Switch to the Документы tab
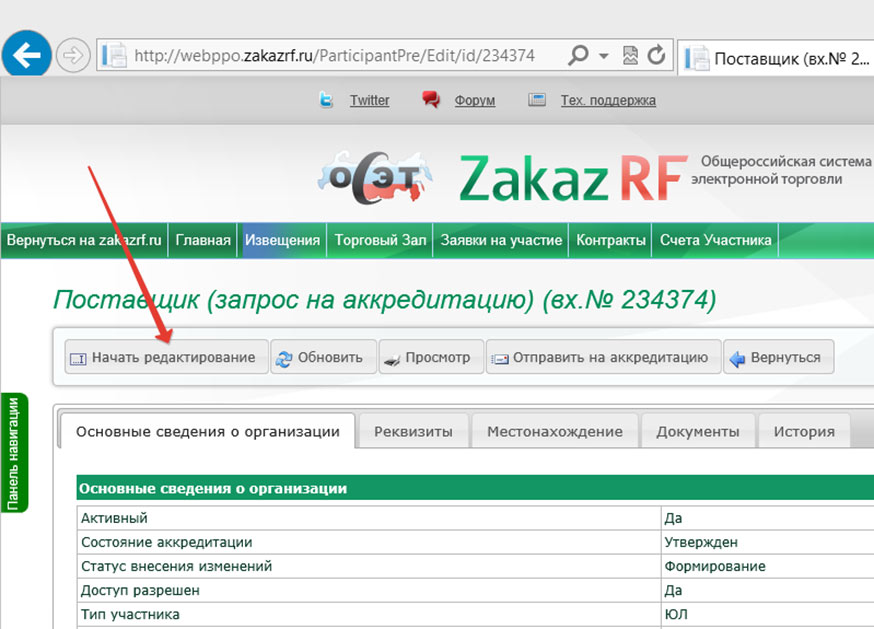The height and width of the screenshot is (629, 874). pos(698,431)
